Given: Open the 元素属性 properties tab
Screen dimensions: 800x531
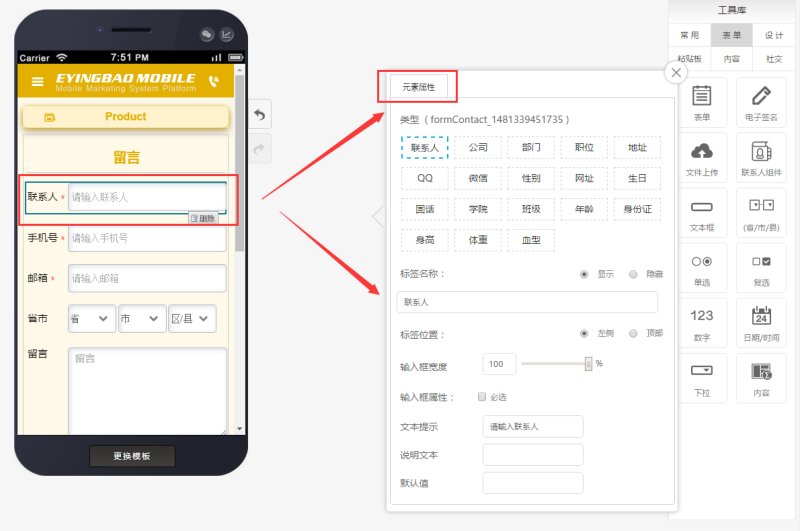Looking at the screenshot, I should pos(418,87).
